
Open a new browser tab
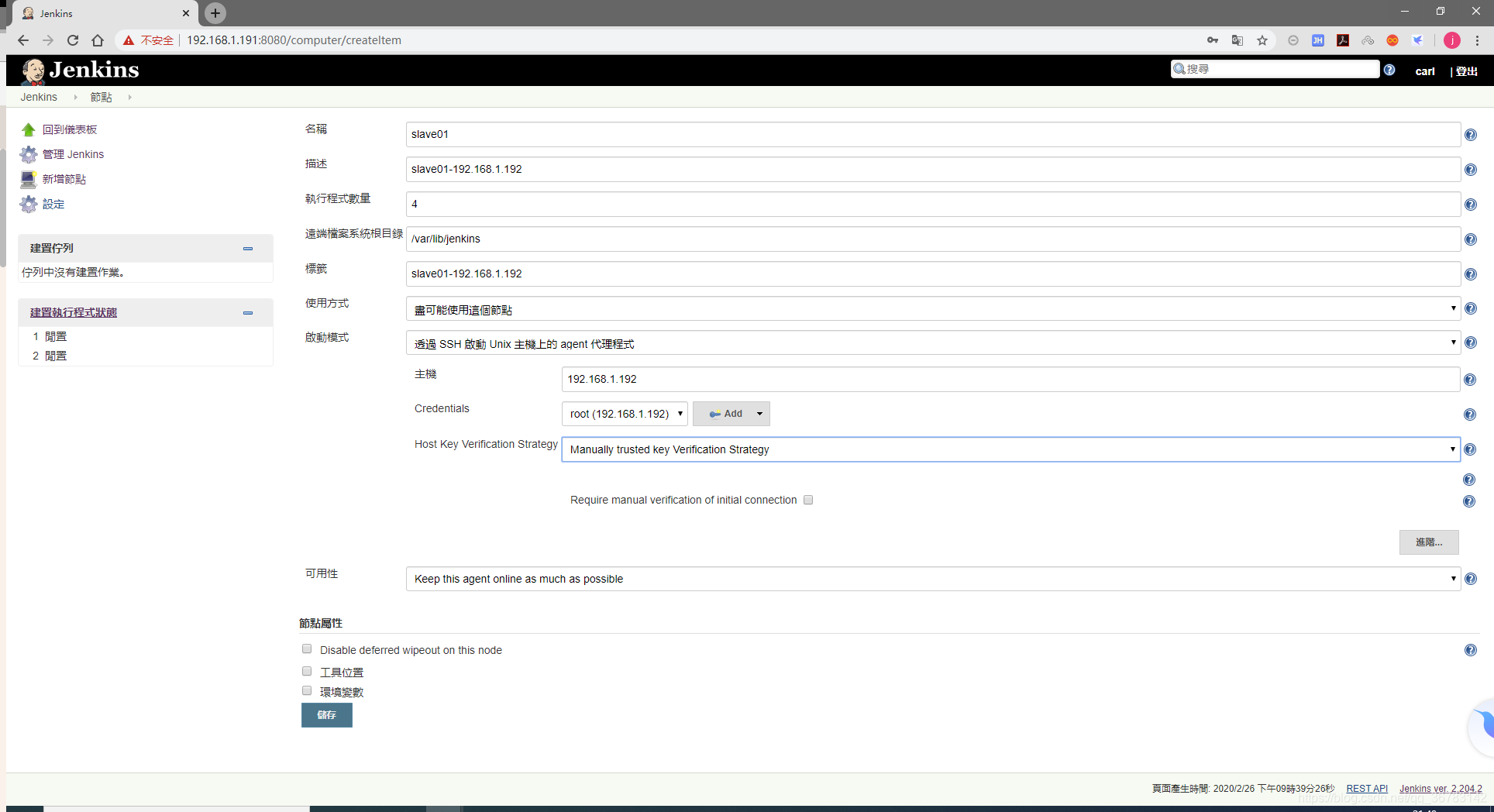pos(215,13)
